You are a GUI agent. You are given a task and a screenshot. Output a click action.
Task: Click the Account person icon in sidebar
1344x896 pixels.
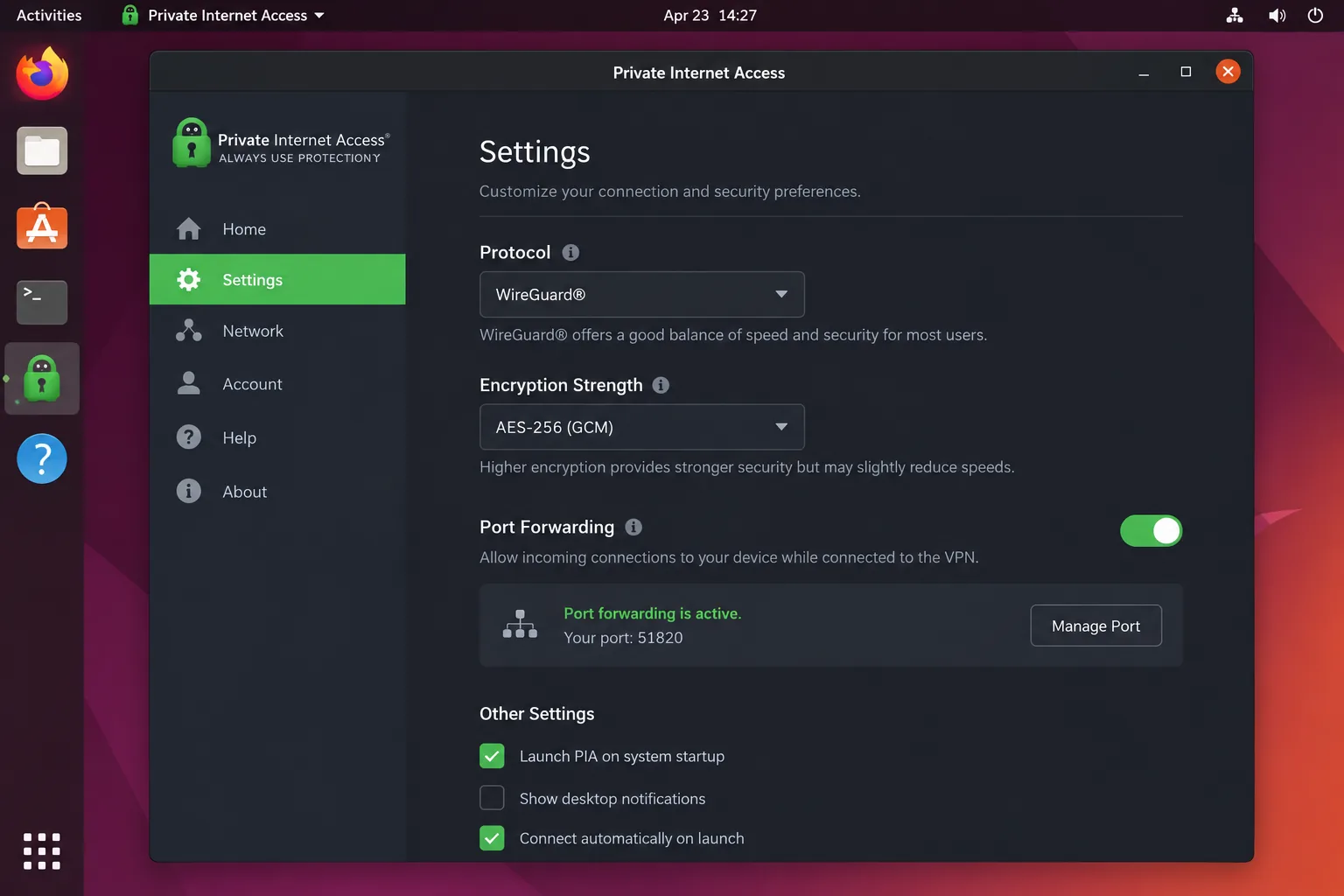click(188, 383)
